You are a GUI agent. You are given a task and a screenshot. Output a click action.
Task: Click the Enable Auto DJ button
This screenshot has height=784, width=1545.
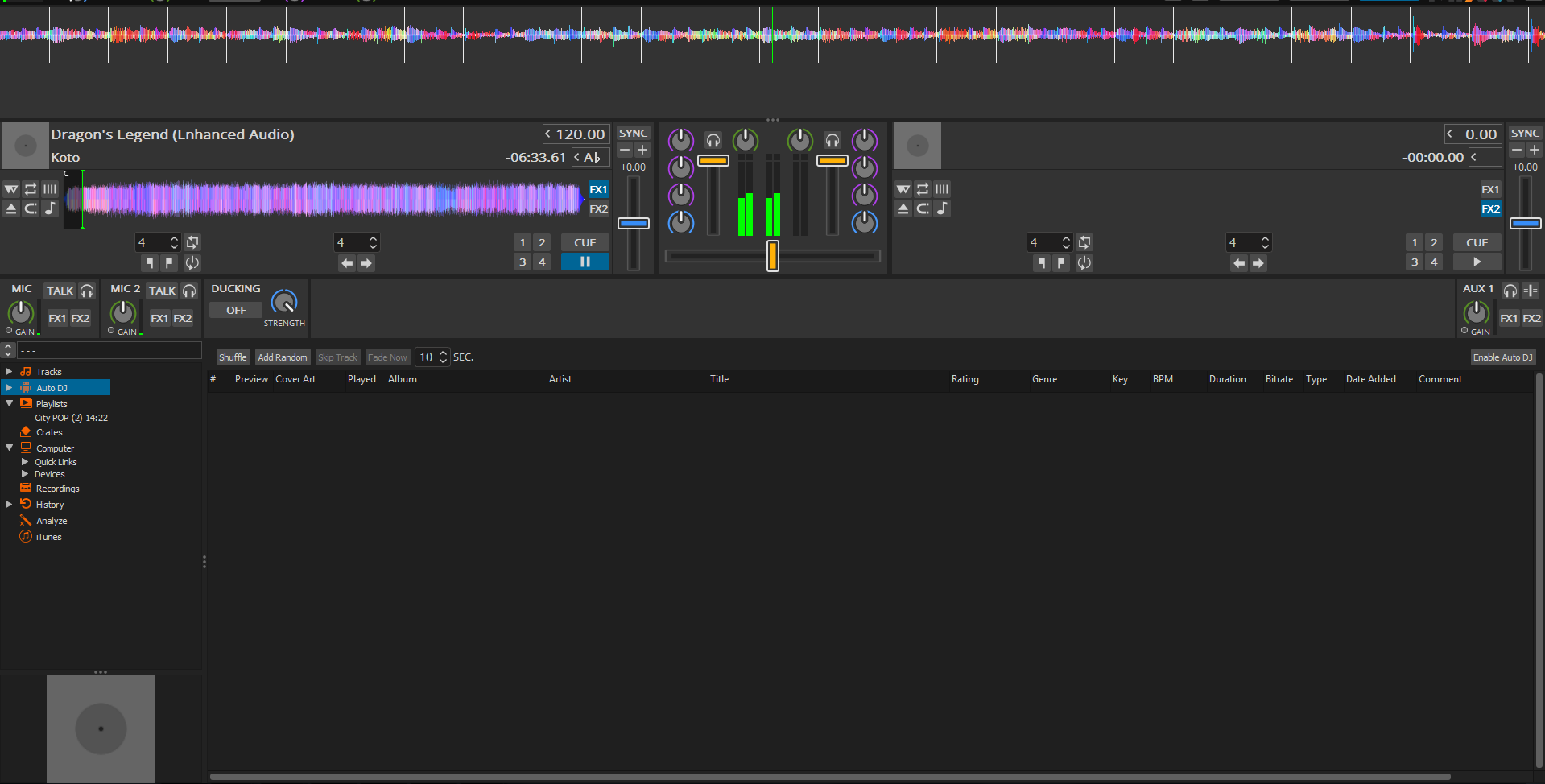click(x=1502, y=357)
